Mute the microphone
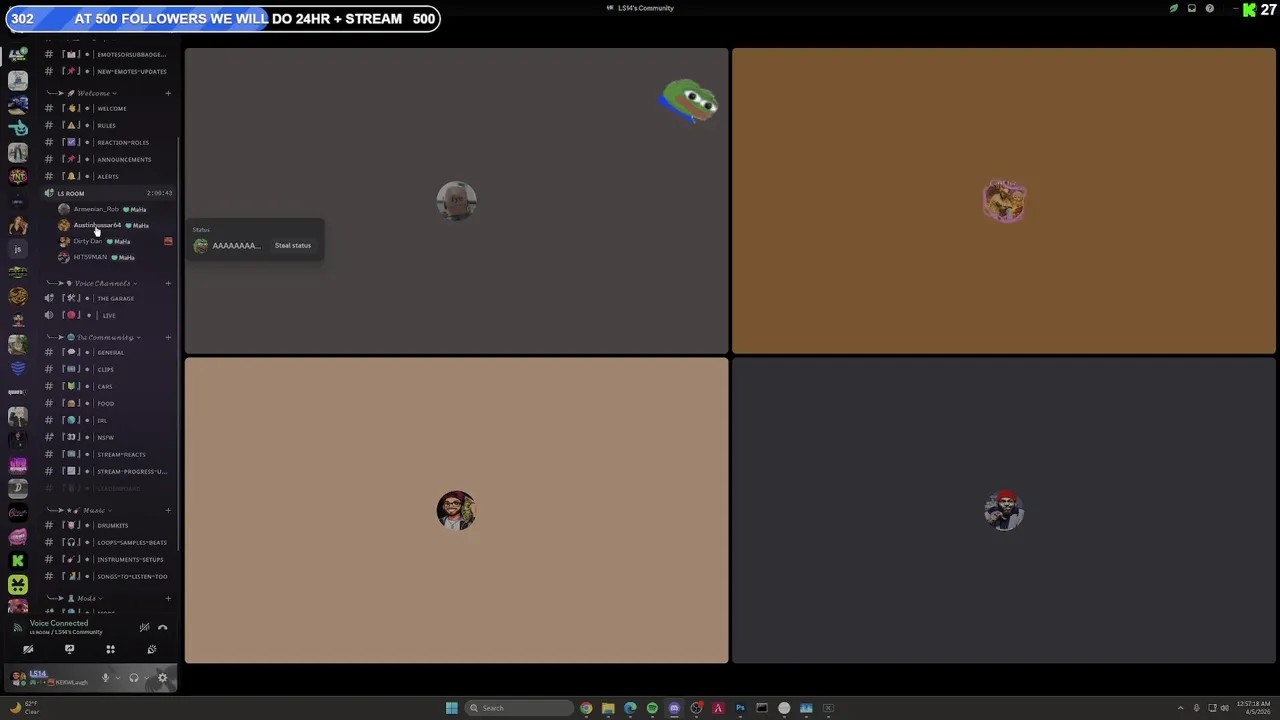 coord(105,677)
